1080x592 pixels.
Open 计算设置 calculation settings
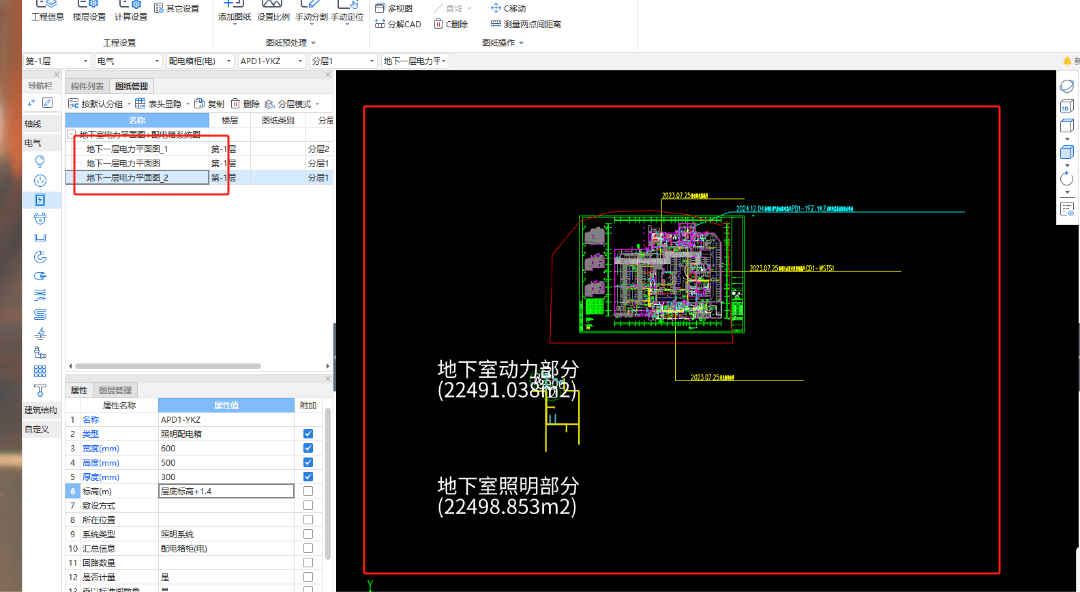[x=130, y=11]
